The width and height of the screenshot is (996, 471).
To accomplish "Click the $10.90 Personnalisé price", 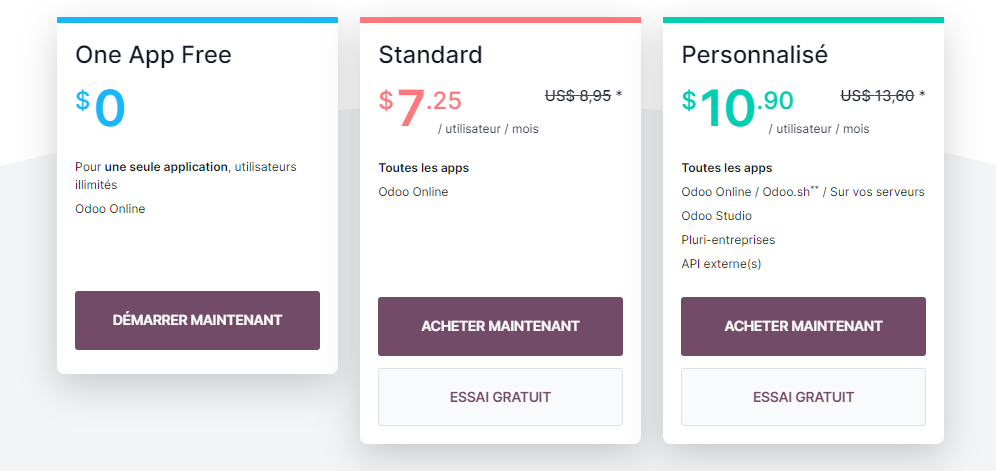I will [x=737, y=107].
